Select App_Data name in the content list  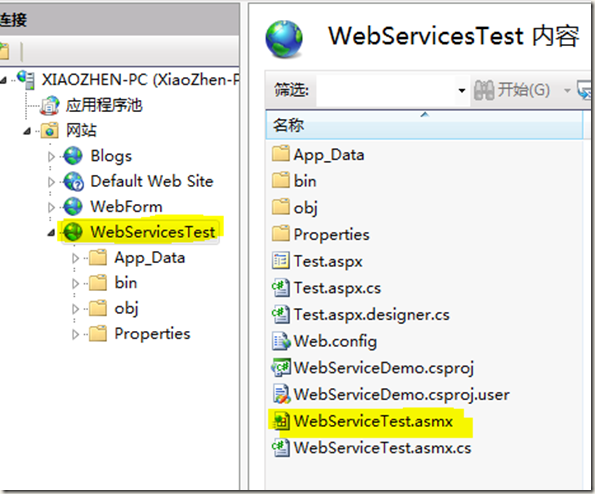329,155
